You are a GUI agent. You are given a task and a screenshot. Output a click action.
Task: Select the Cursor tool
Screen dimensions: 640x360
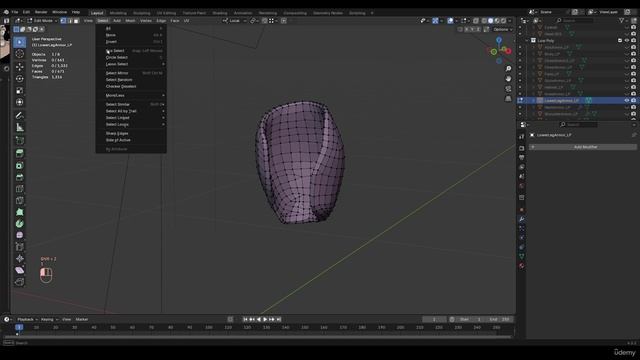[x=20, y=54]
